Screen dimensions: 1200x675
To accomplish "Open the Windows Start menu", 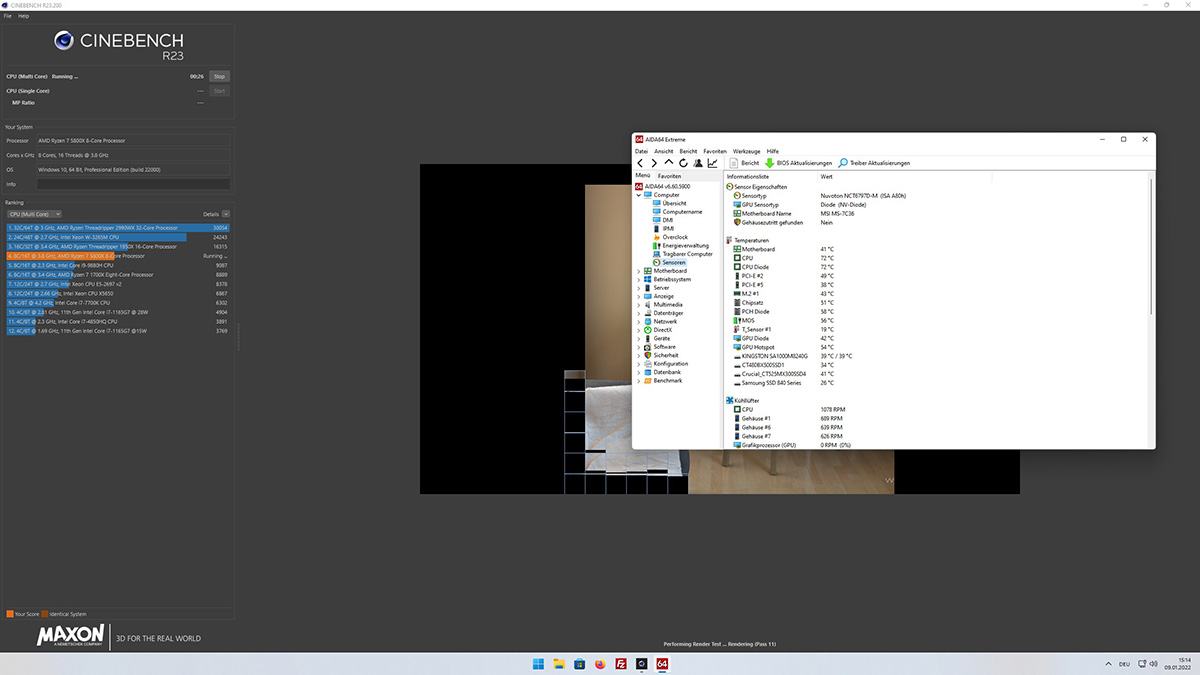I will point(539,663).
